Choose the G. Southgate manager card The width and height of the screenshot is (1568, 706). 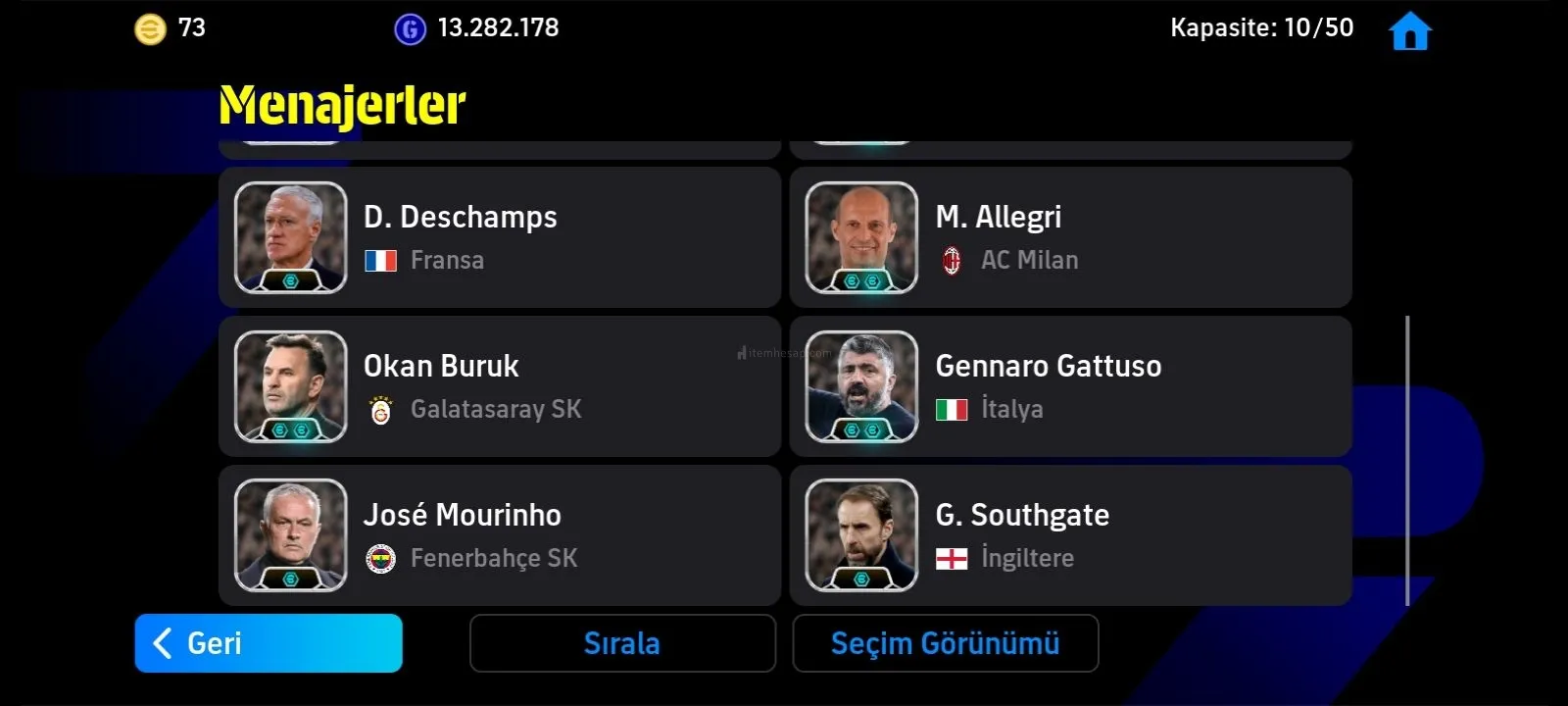point(1070,535)
